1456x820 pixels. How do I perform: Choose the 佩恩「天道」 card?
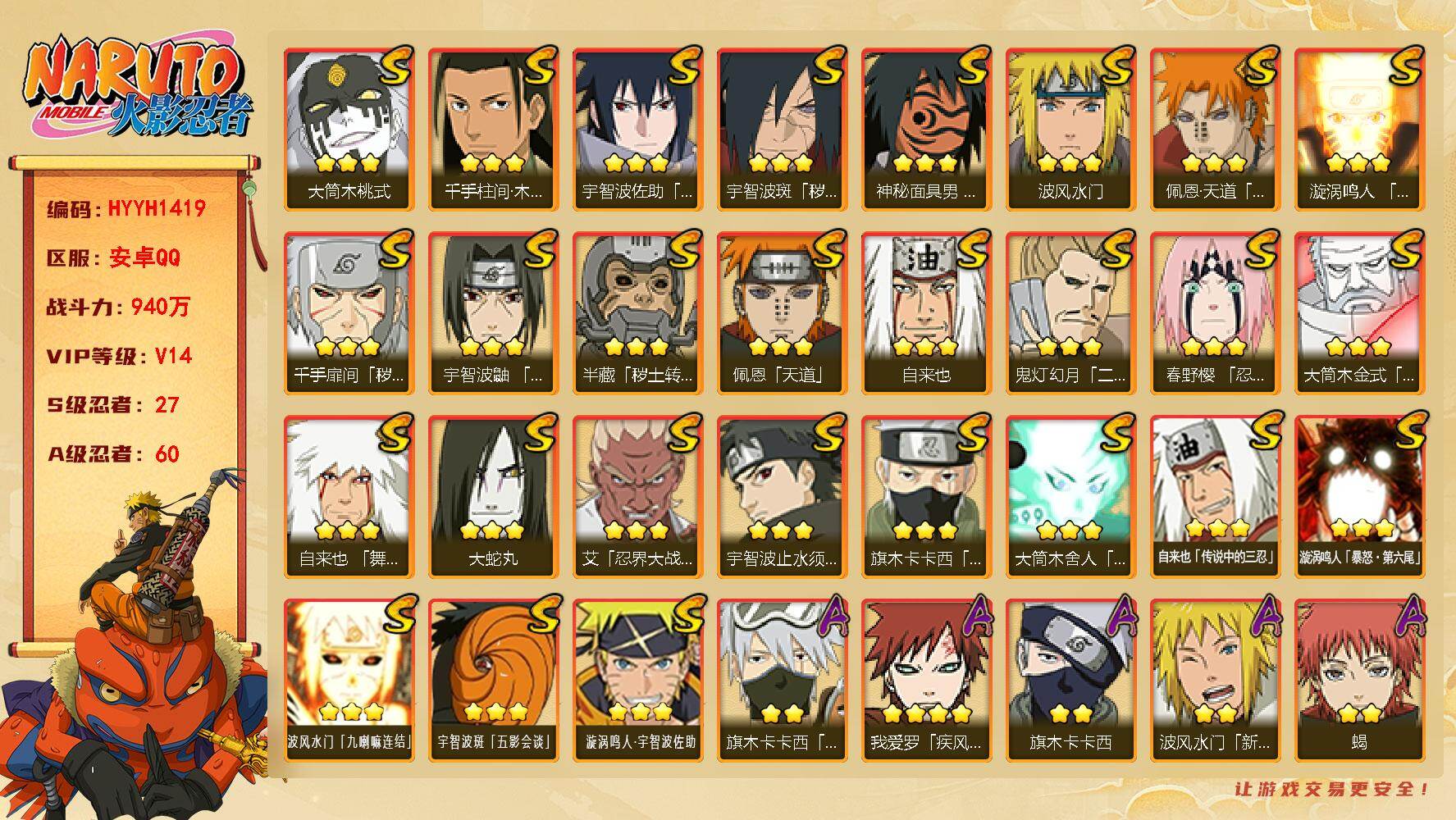(x=782, y=313)
